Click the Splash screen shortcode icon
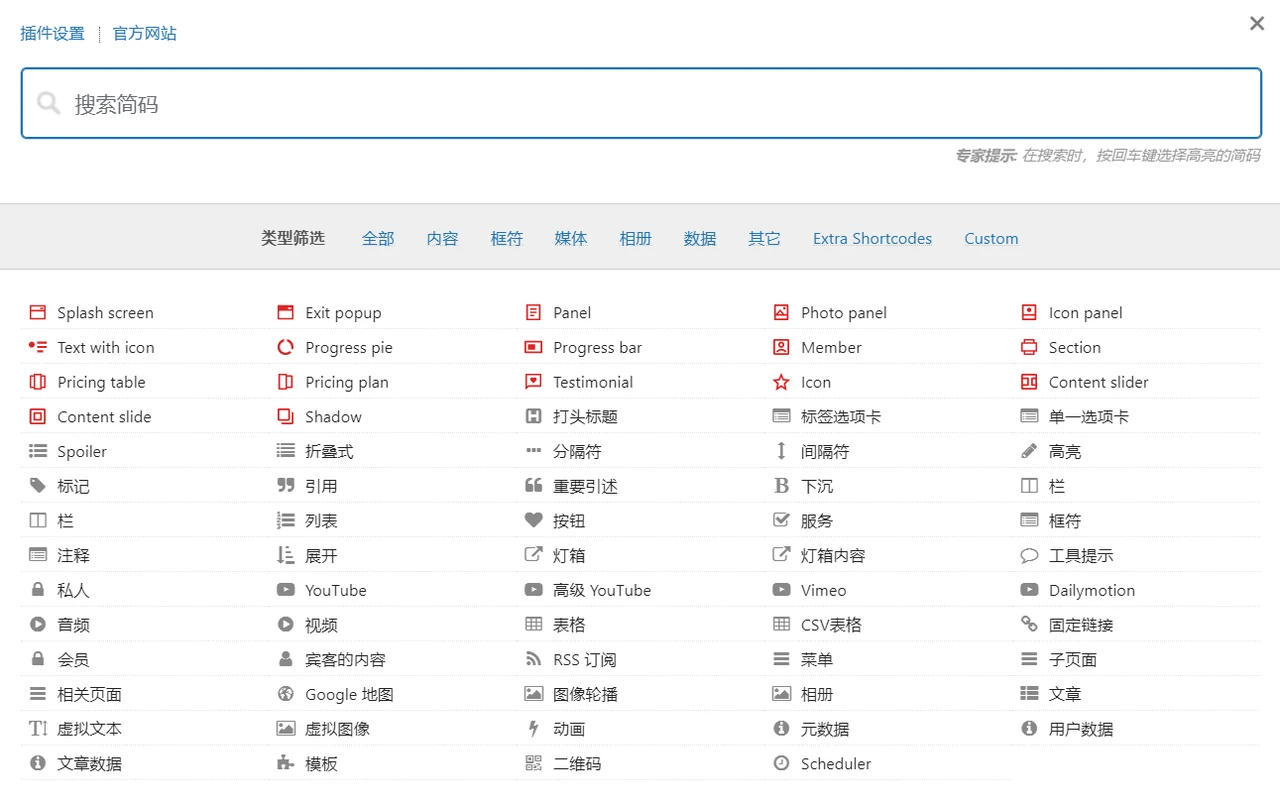Viewport: 1280px width, 804px height. 38,313
